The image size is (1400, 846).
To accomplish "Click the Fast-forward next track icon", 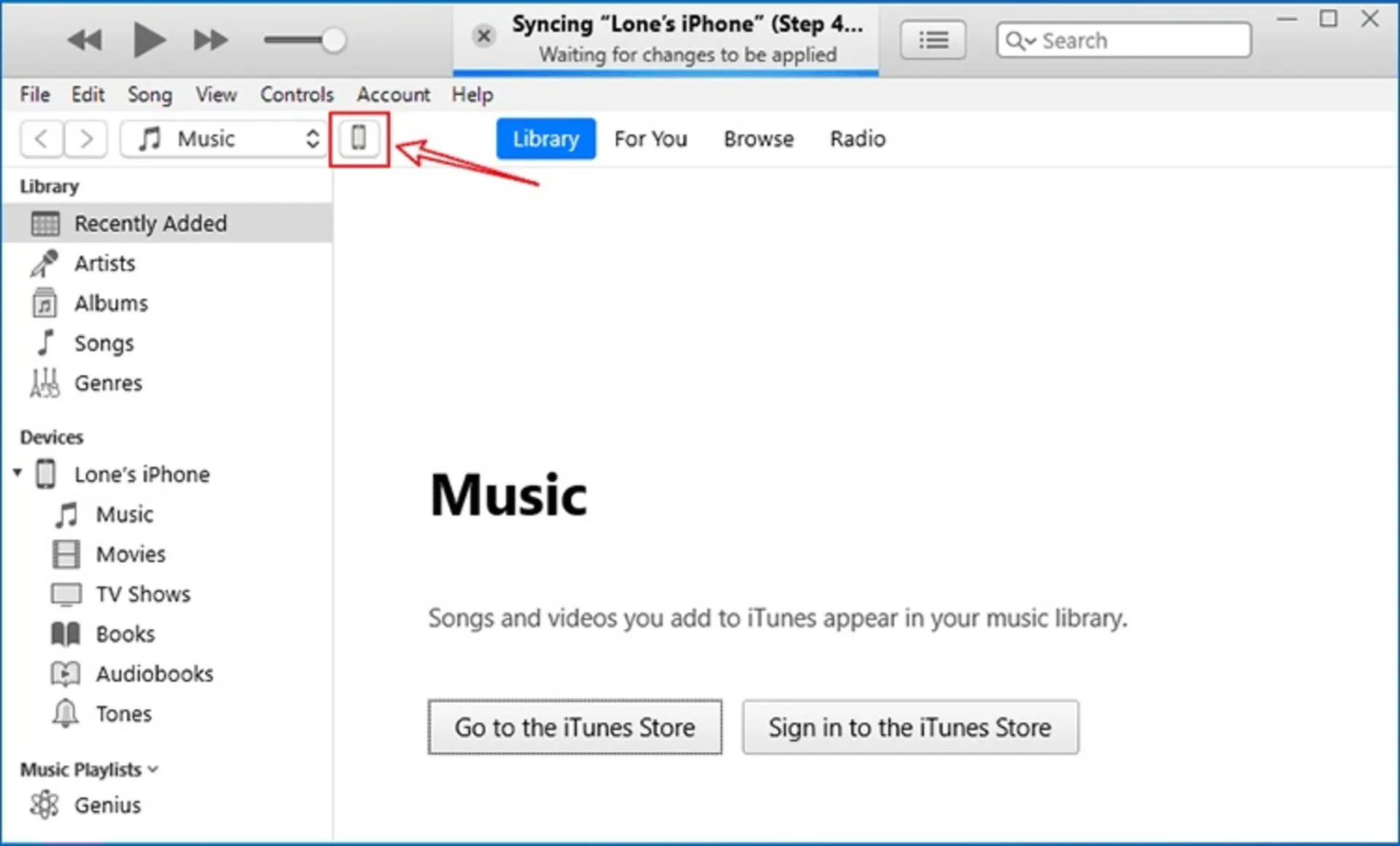I will [x=210, y=40].
